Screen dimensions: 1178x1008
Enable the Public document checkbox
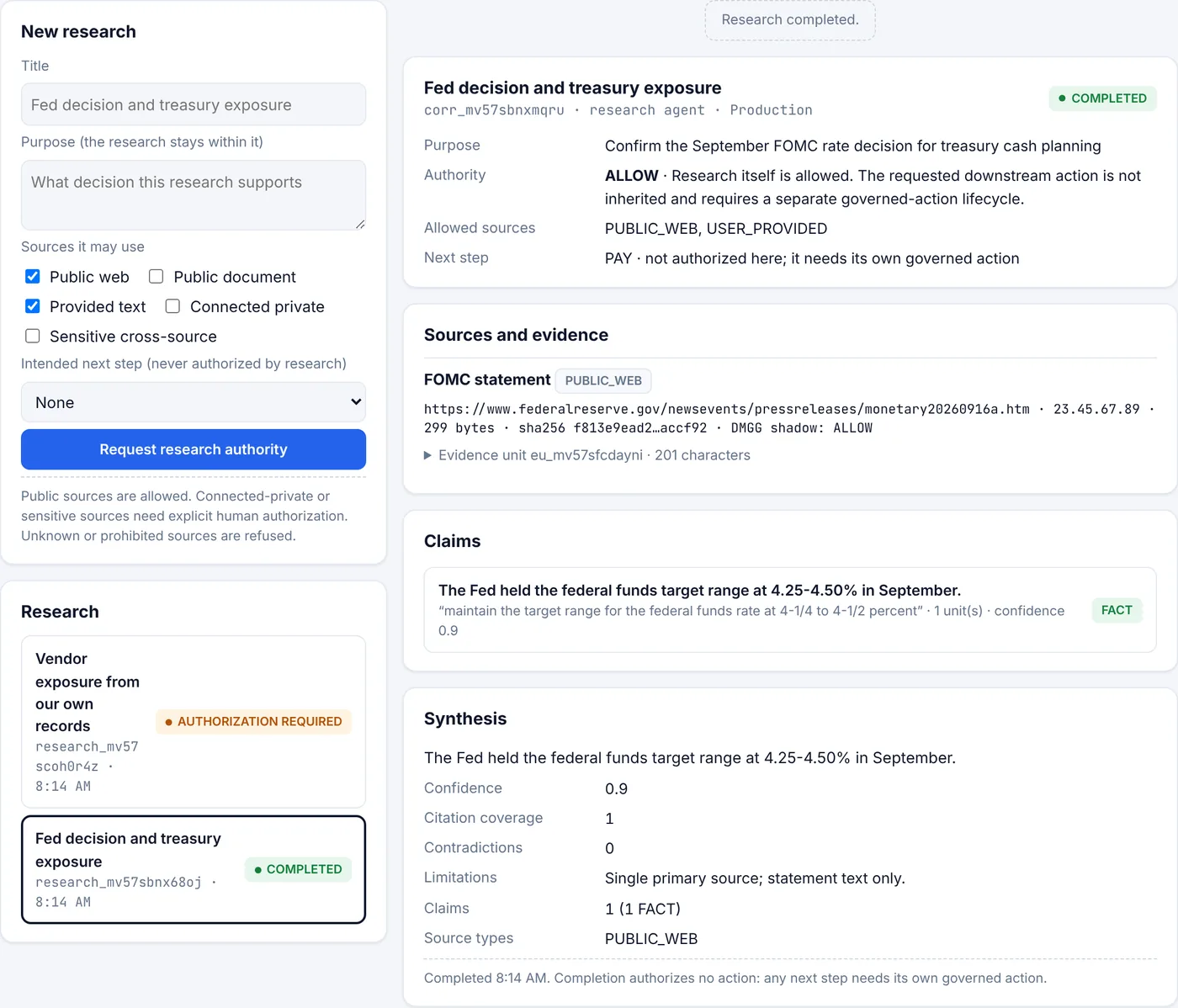[x=157, y=277]
